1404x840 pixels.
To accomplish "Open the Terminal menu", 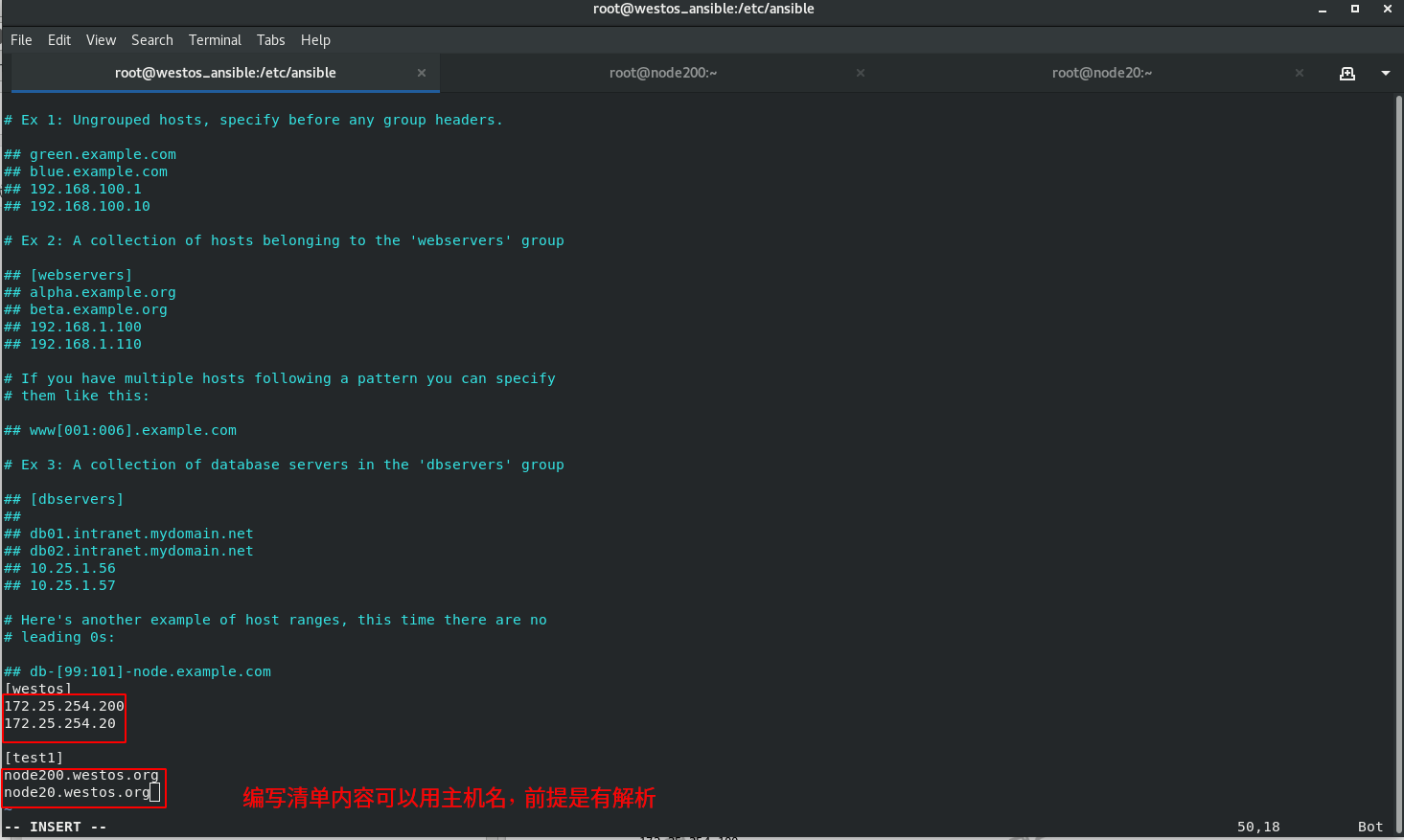I will [215, 40].
